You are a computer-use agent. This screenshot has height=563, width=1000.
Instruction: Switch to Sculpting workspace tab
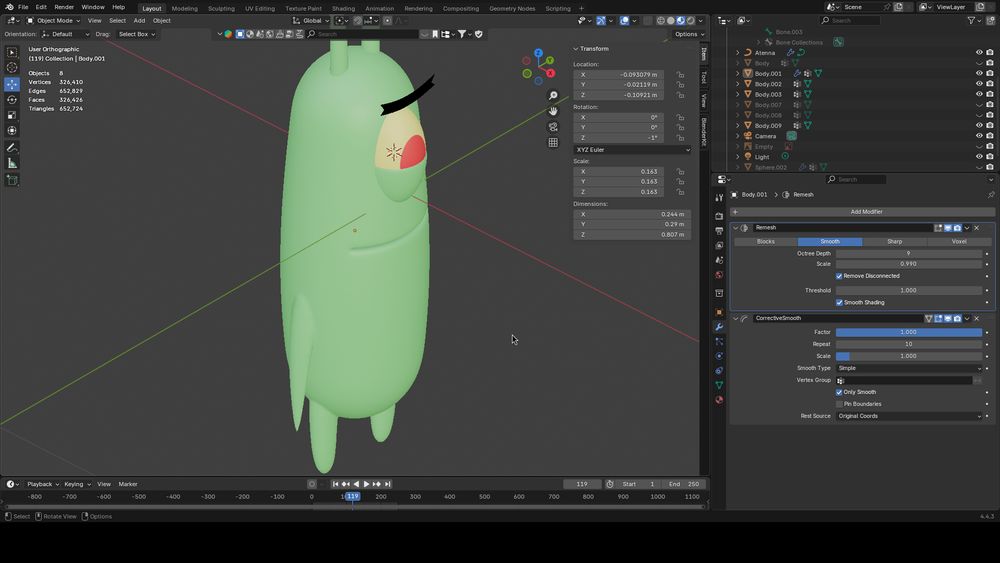(x=221, y=8)
